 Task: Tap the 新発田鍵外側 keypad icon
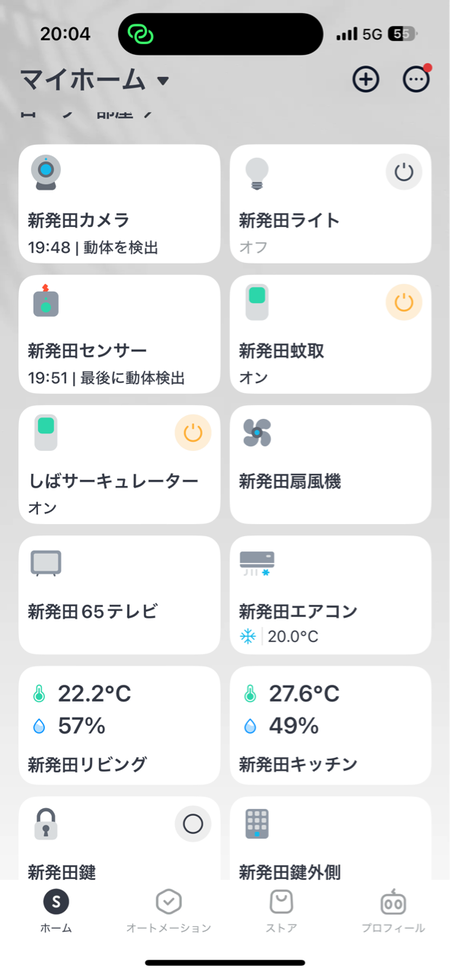[257, 824]
